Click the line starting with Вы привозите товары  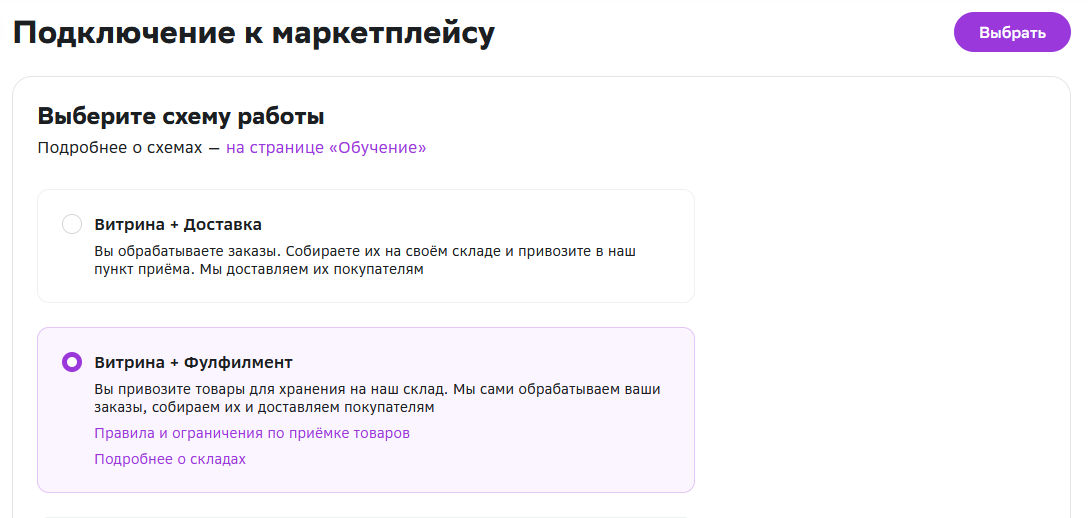tap(377, 389)
